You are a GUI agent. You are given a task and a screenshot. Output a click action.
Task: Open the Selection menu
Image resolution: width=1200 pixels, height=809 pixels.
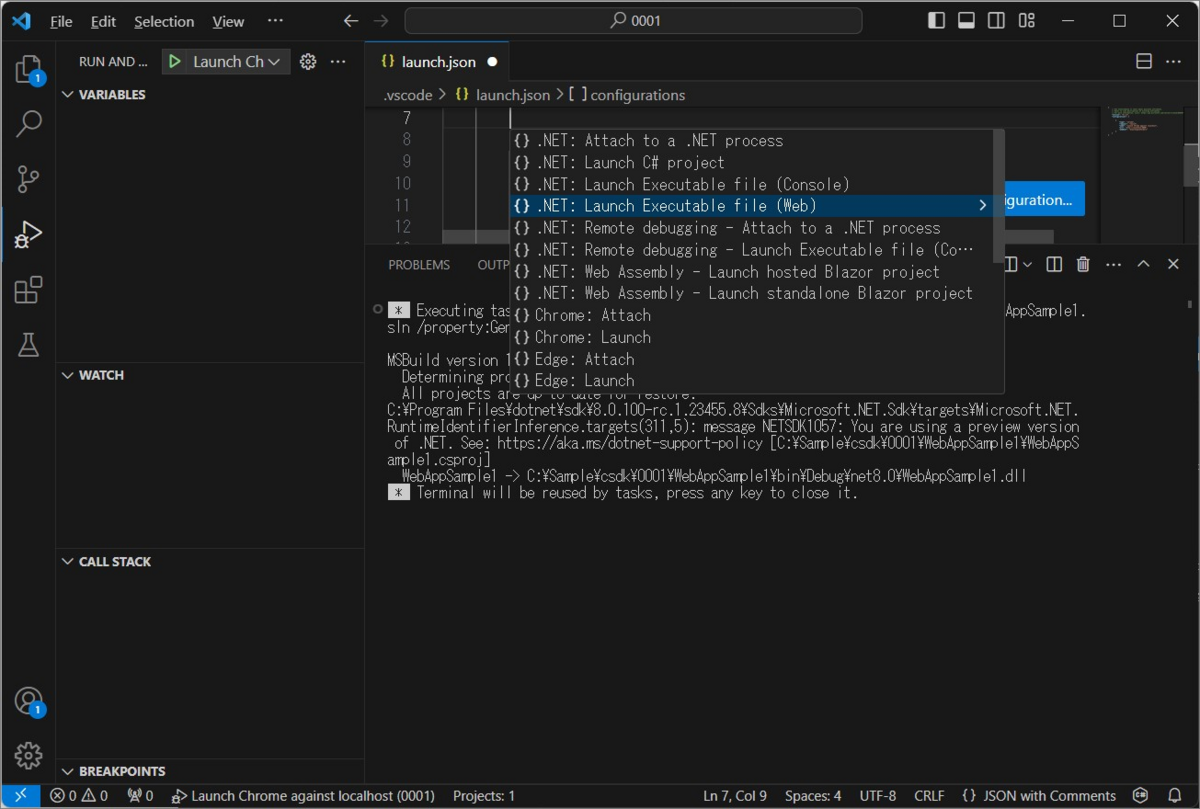pos(164,21)
